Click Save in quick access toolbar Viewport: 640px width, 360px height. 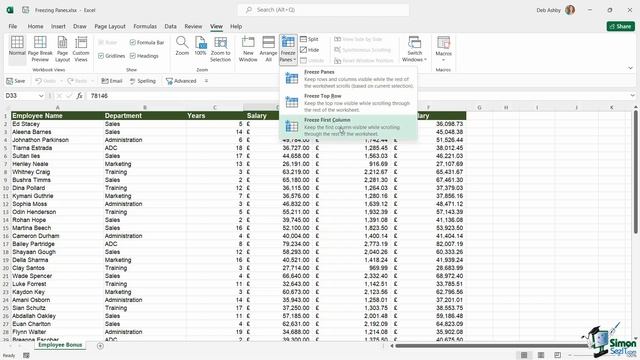pyautogui.click(x=16, y=81)
